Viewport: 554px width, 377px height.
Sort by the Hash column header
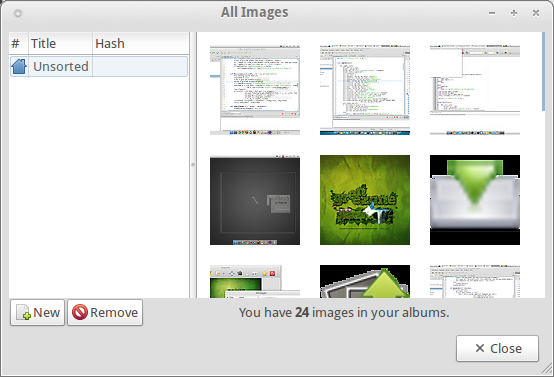click(141, 43)
